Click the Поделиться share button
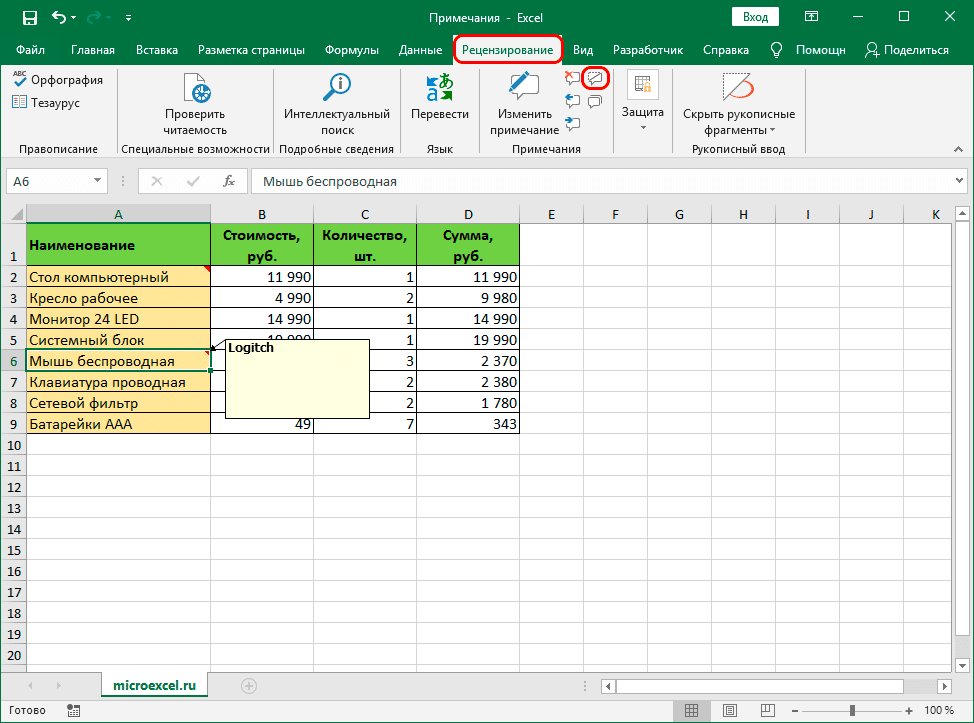This screenshot has height=723, width=974. [907, 48]
